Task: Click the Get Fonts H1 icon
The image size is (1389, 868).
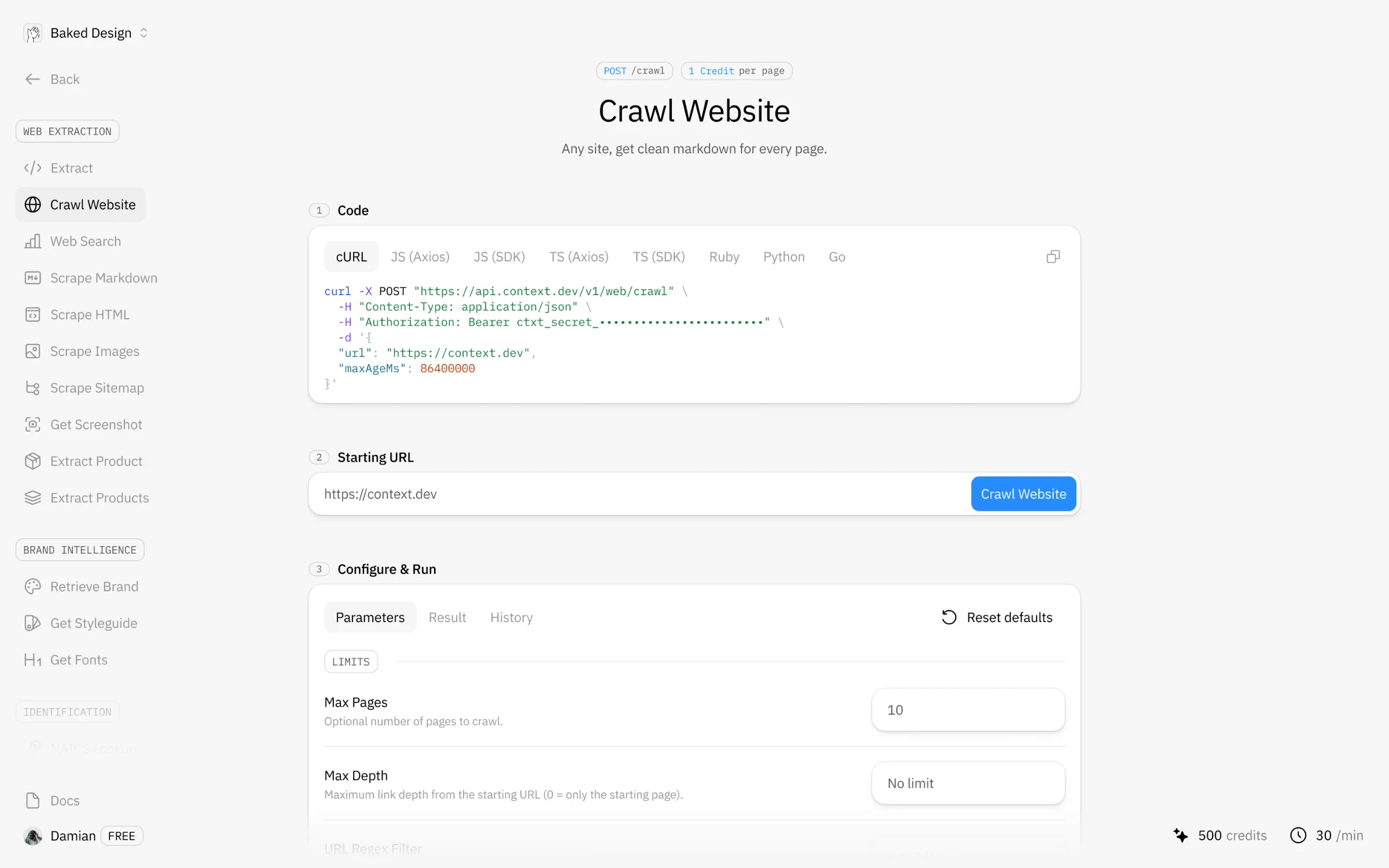Action: [x=32, y=660]
